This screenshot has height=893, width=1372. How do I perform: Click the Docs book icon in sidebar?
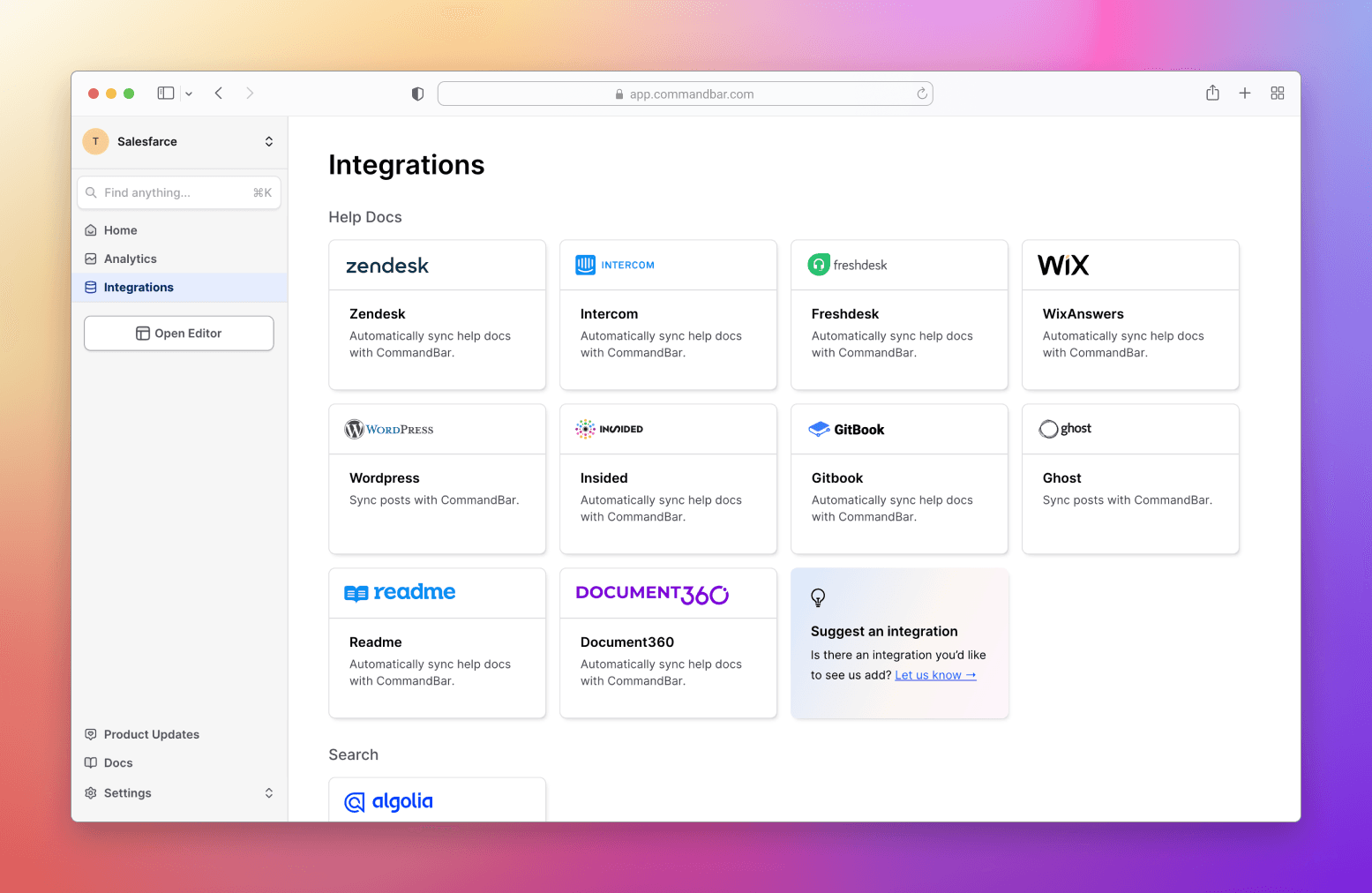[x=91, y=762]
